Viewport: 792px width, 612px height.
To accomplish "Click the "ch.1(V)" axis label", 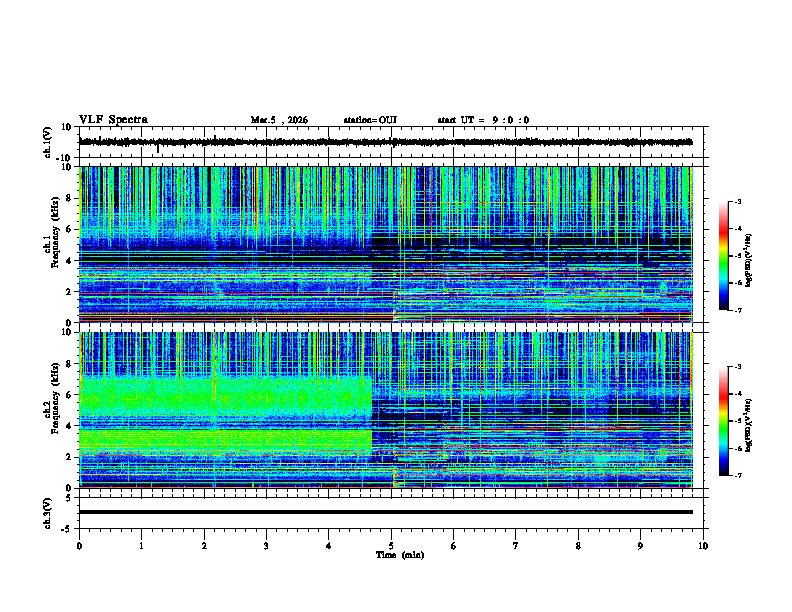I will pyautogui.click(x=48, y=142).
